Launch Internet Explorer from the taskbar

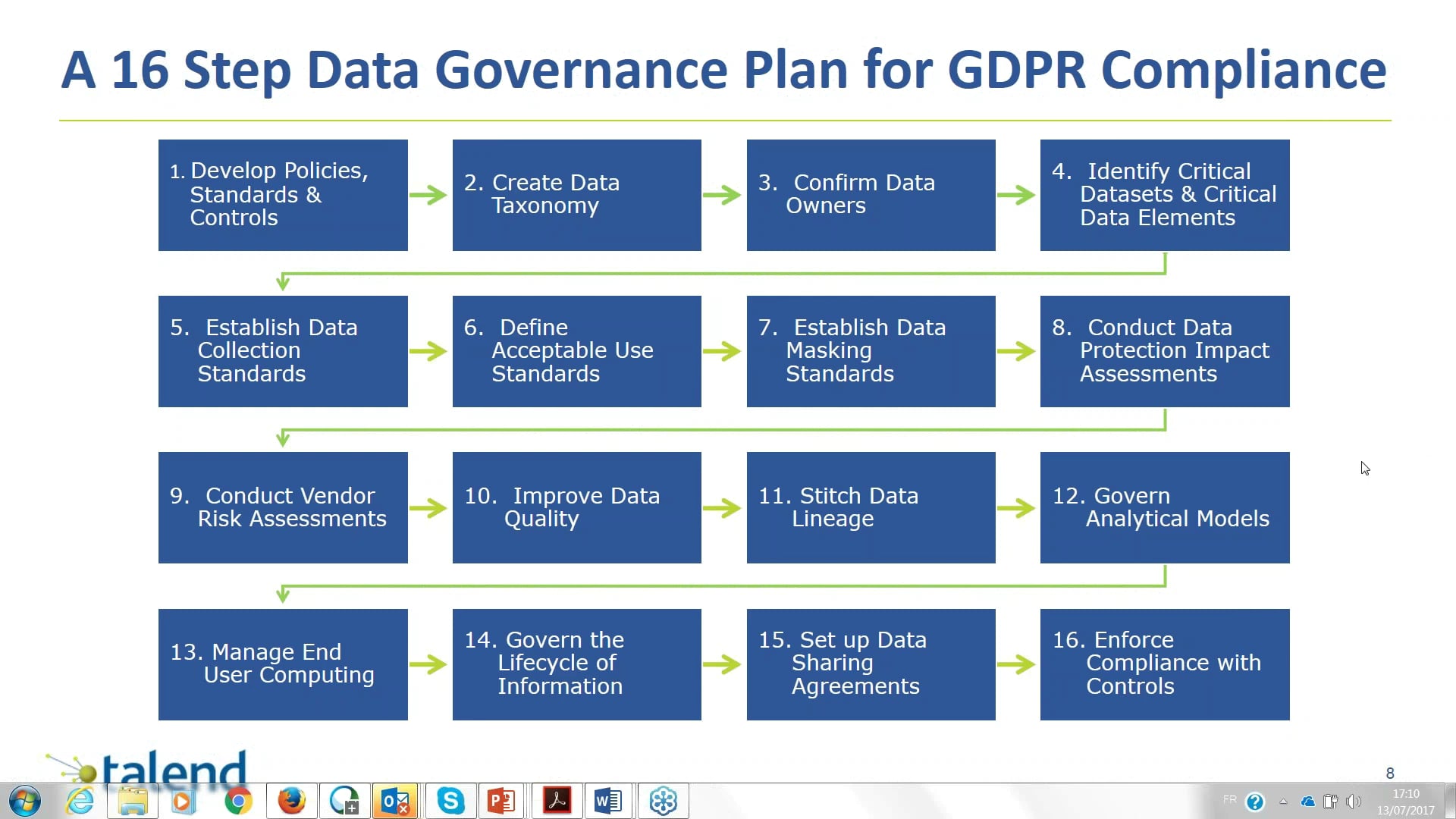click(x=80, y=801)
